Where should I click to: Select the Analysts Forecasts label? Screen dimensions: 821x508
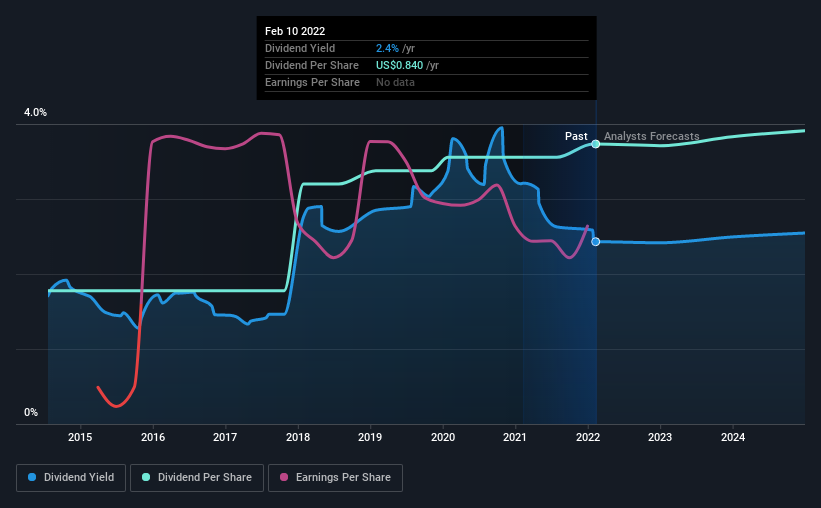[652, 136]
